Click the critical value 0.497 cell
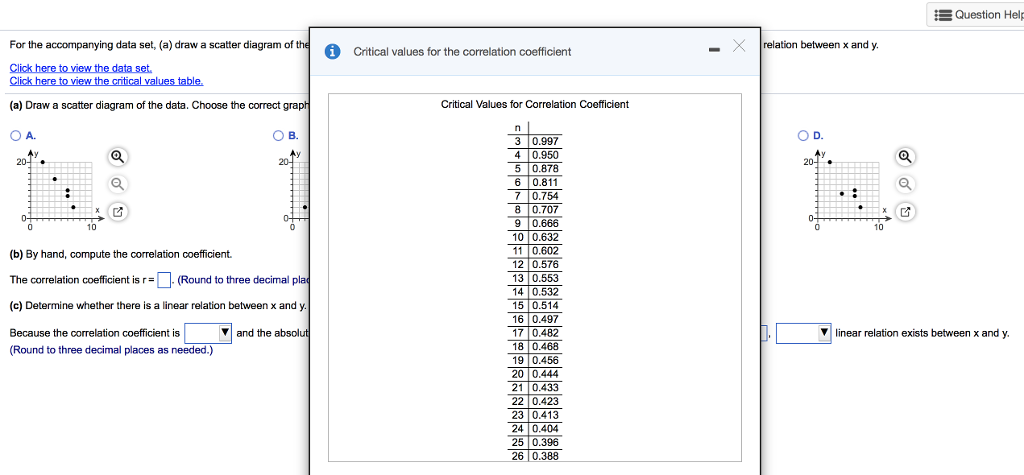 (x=545, y=319)
